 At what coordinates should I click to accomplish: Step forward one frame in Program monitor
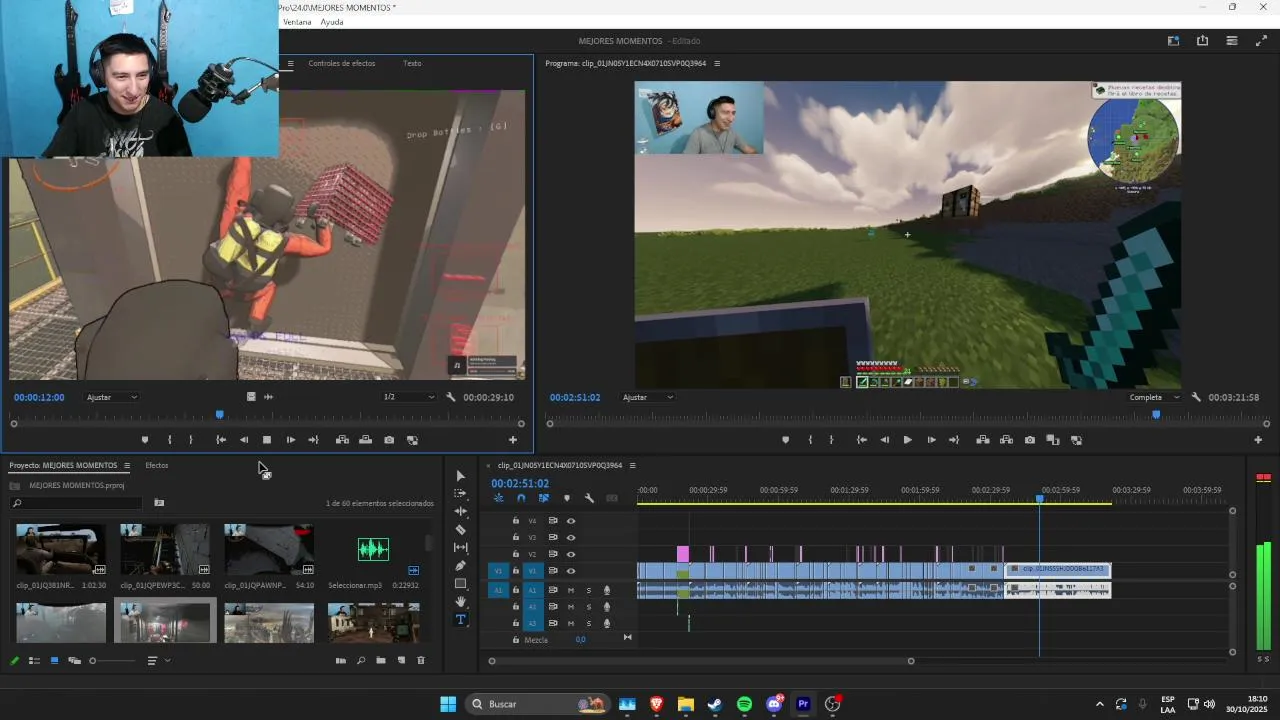[x=931, y=440]
